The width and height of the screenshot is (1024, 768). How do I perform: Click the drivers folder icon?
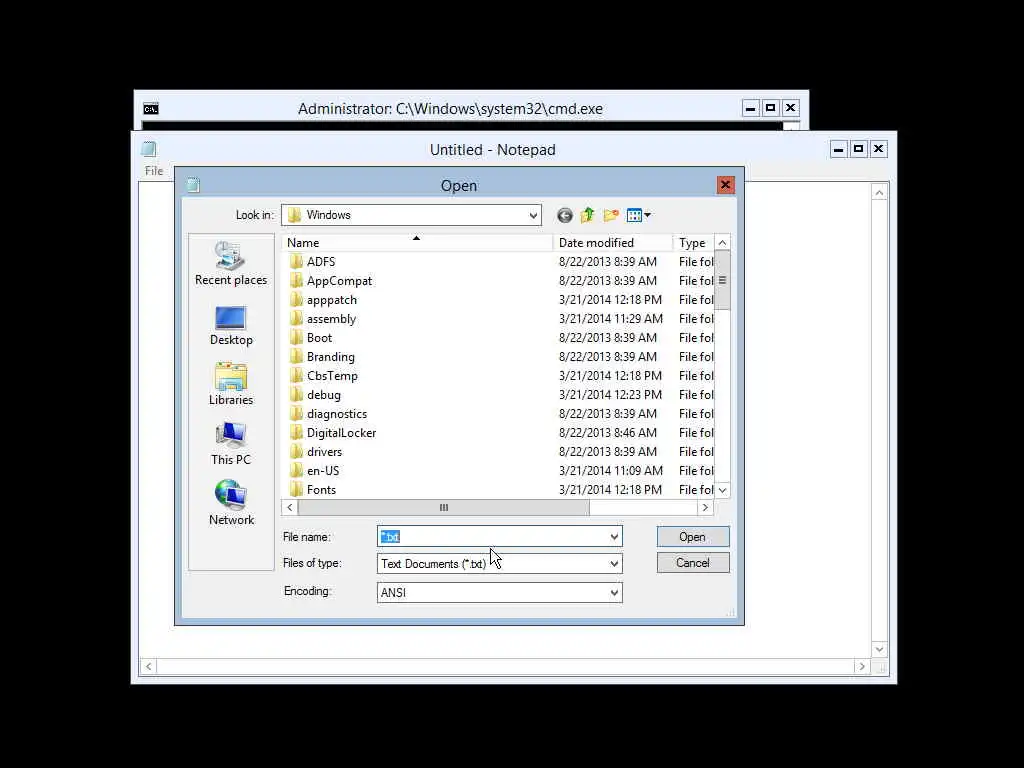tap(296, 451)
